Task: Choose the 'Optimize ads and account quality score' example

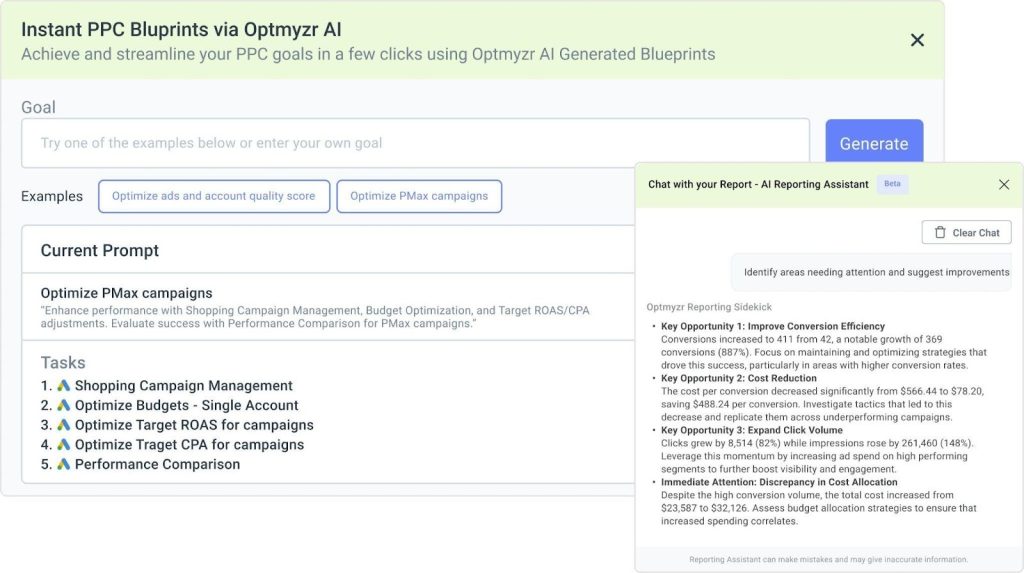Action: coord(213,196)
